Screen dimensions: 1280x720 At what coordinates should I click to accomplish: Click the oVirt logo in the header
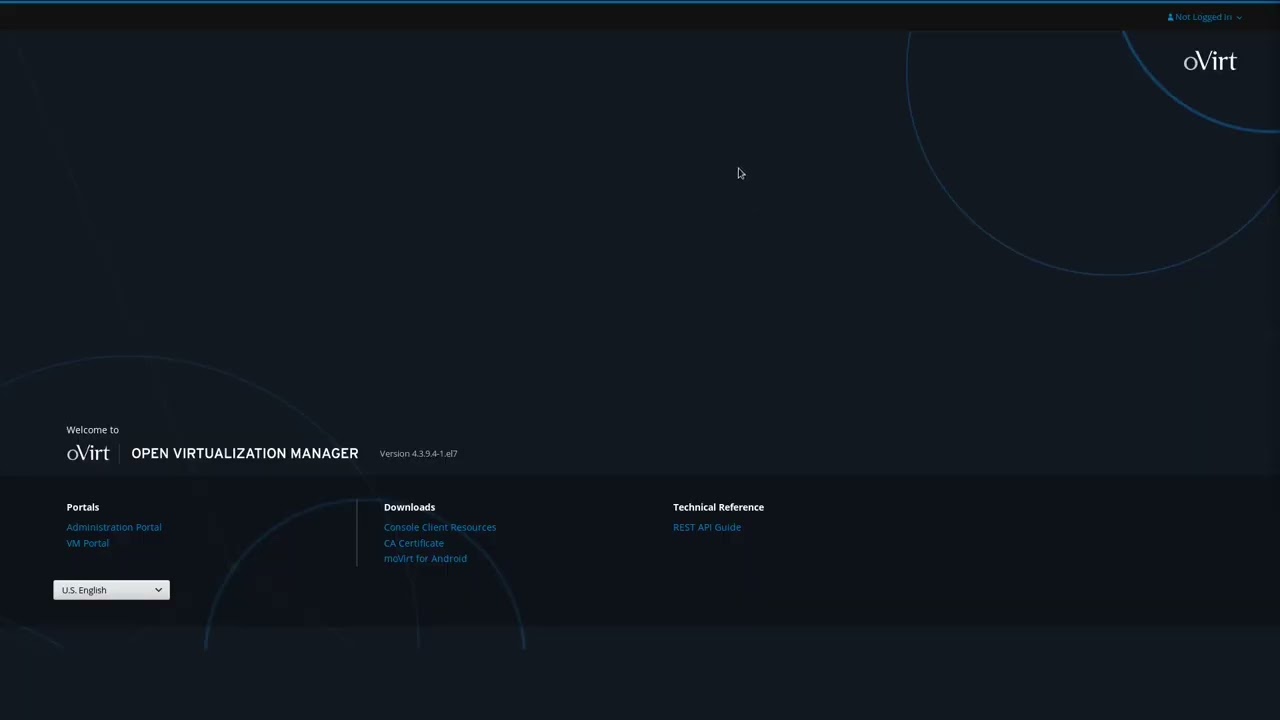[1210, 62]
